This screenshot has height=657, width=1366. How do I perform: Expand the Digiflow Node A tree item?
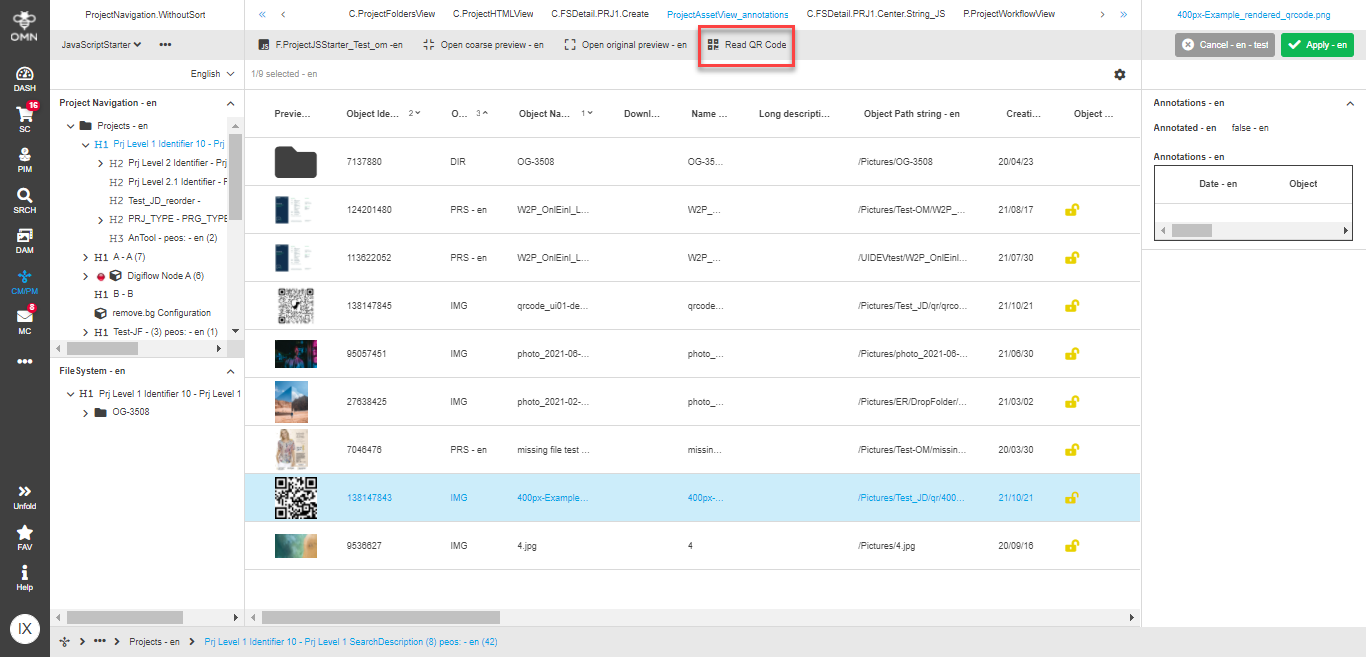[x=84, y=275]
